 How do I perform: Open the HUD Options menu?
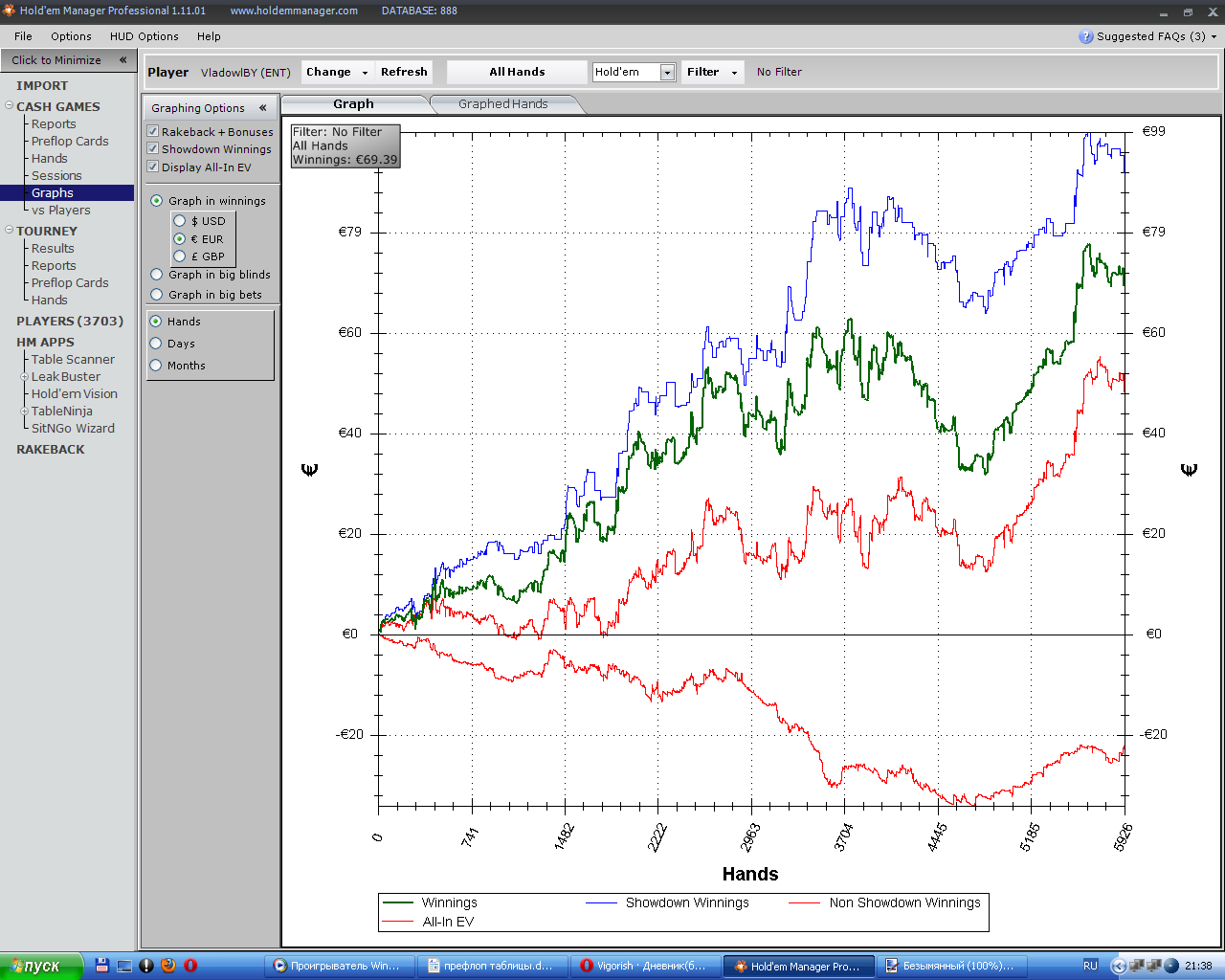coord(144,36)
